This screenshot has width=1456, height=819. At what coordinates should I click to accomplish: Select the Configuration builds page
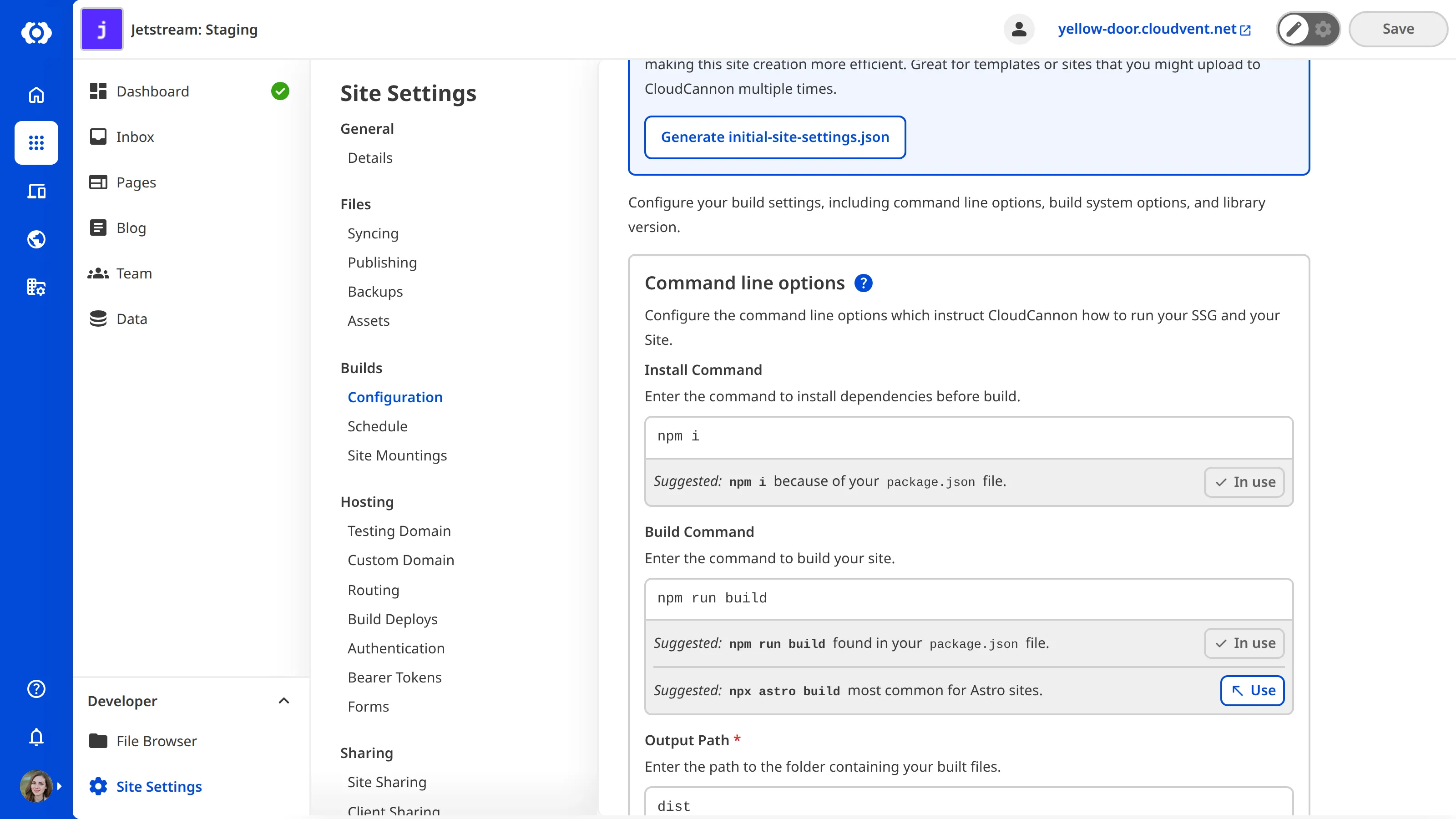[x=395, y=397]
